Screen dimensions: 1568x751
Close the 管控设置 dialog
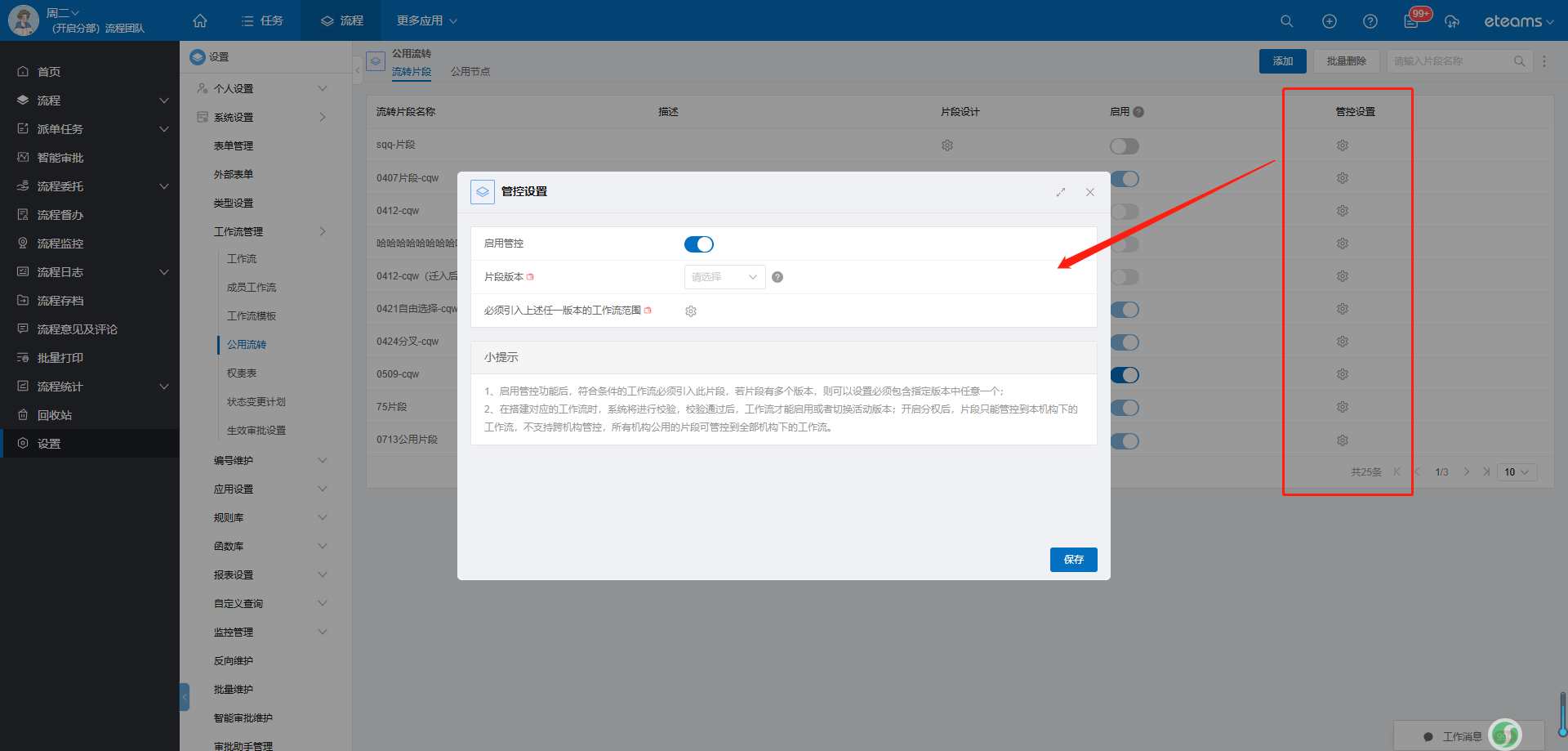[1090, 192]
